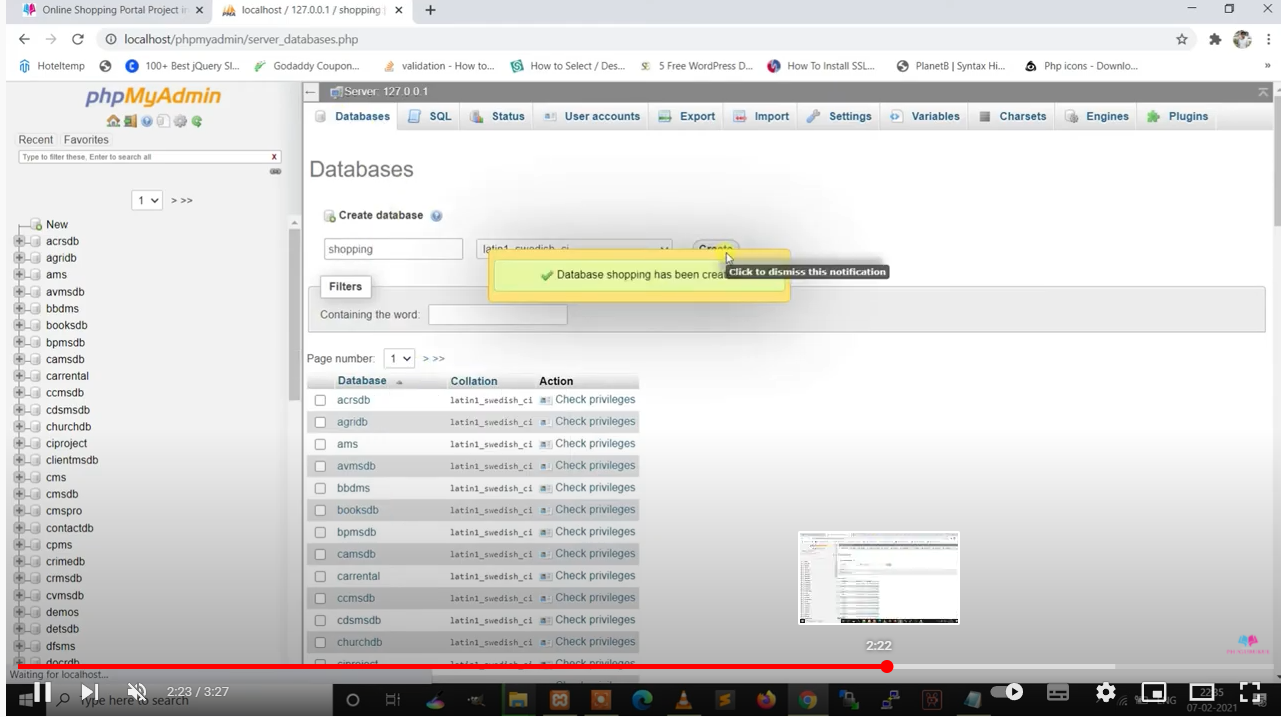
Task: Open phpMyAdmin documentation blue help icon
Action: 147,121
